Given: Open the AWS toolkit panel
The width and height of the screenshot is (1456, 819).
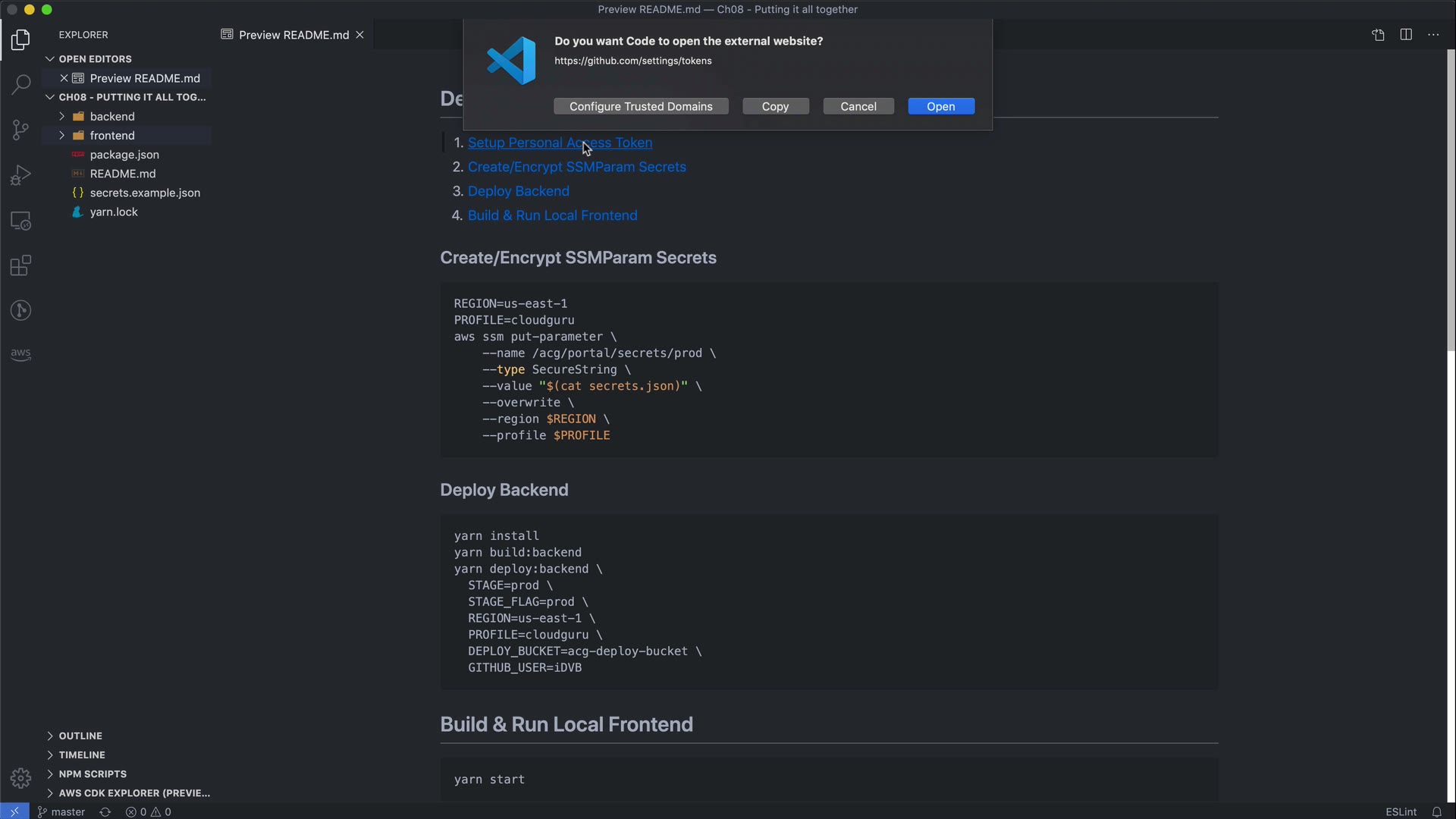Looking at the screenshot, I should [20, 354].
